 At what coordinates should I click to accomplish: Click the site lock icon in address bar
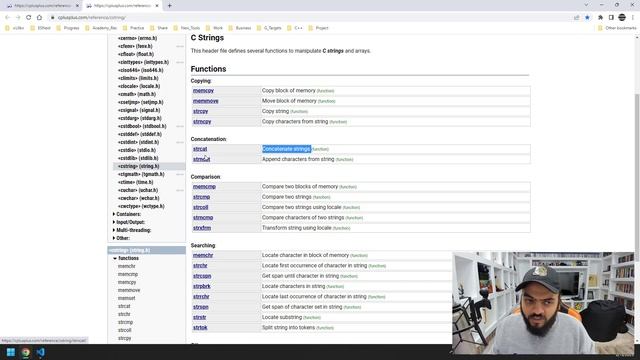click(x=52, y=18)
